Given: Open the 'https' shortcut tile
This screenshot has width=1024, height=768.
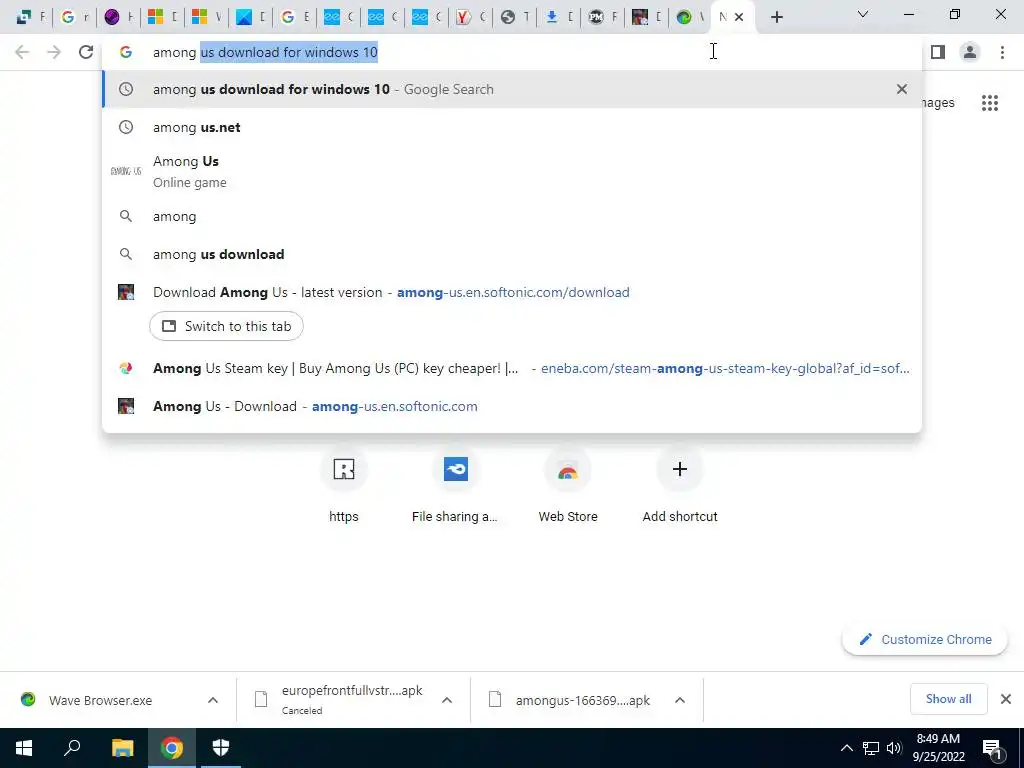Looking at the screenshot, I should [344, 487].
